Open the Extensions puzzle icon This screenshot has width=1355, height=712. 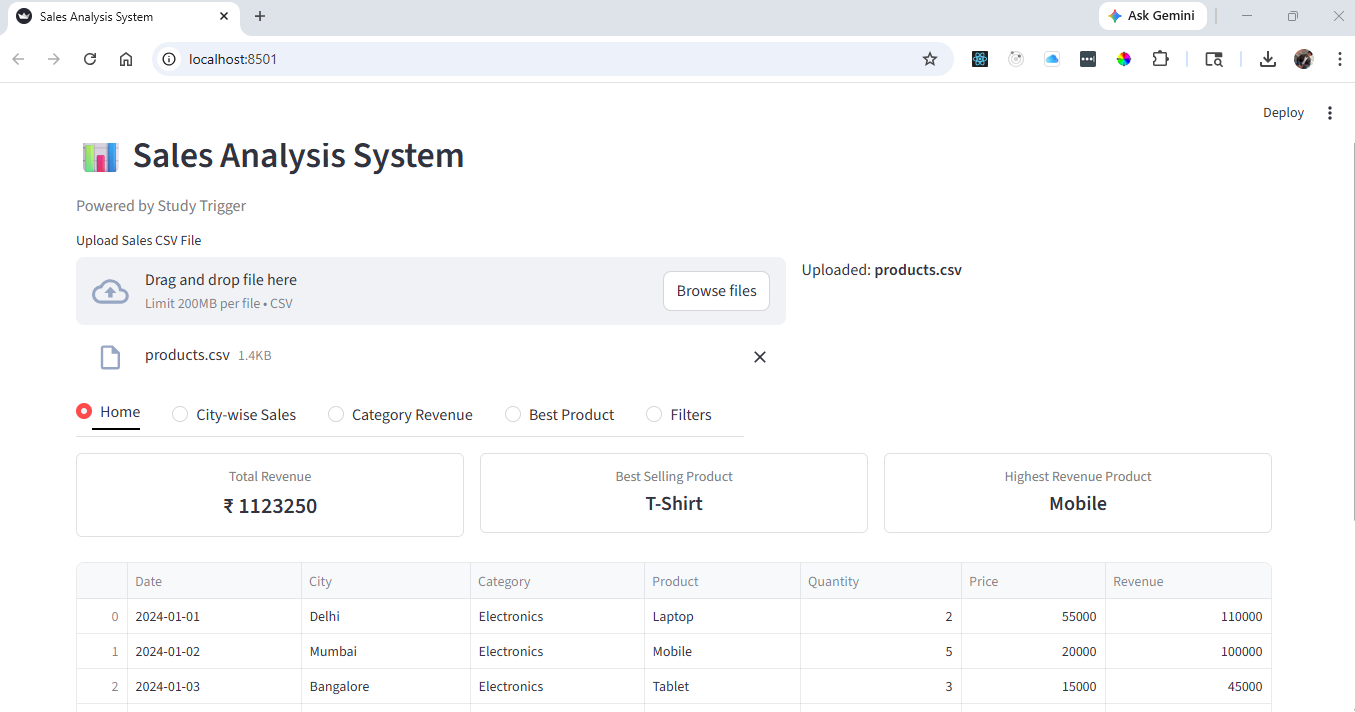click(x=1160, y=59)
